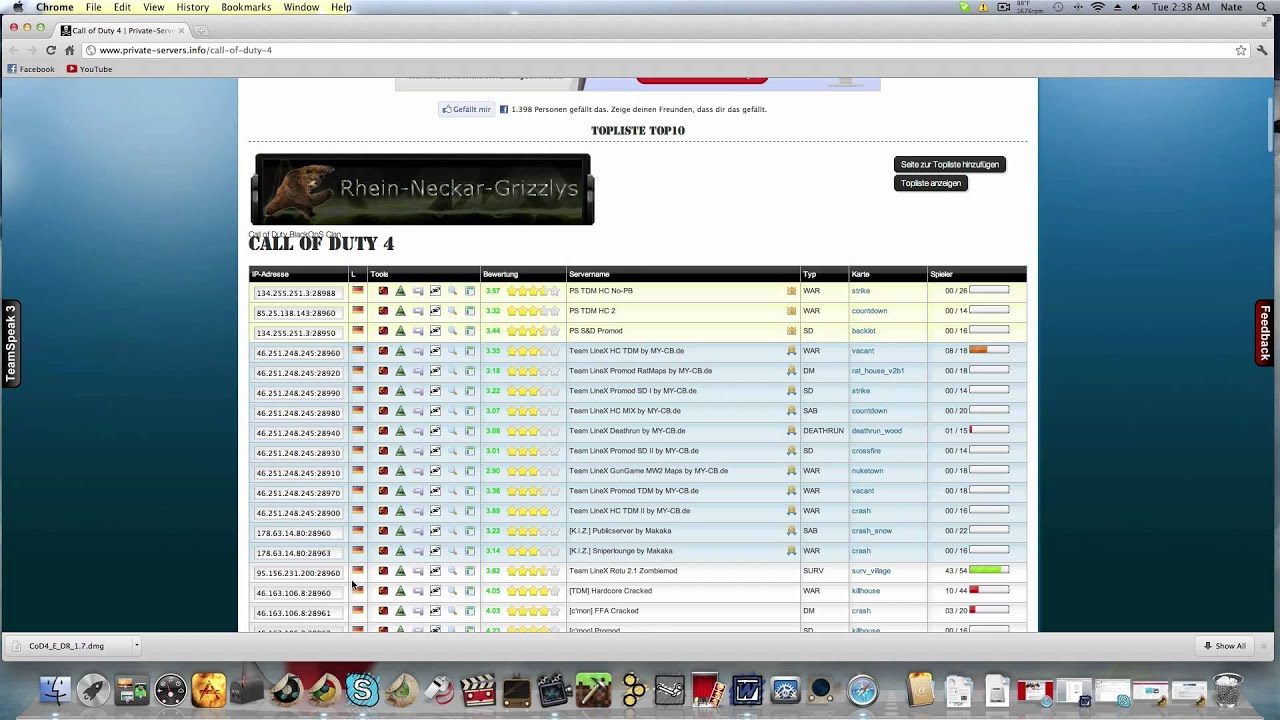Viewport: 1280px width, 720px height.
Task: Click table details icon for Team LineX Promod RatMaps
Action: click(x=470, y=371)
